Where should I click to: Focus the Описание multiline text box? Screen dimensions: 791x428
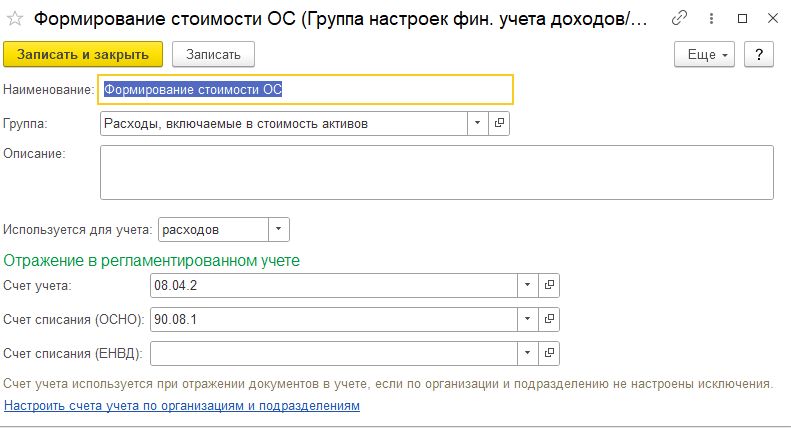pyautogui.click(x=436, y=172)
